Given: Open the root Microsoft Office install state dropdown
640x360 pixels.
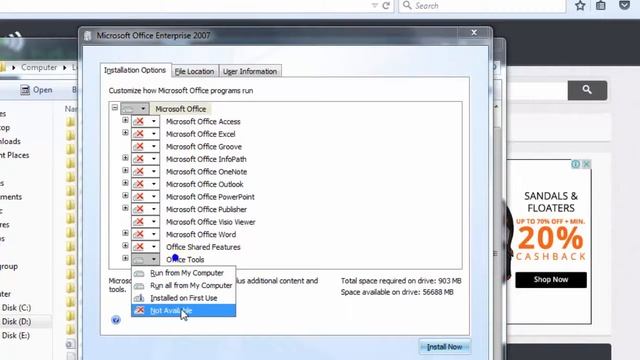Looking at the screenshot, I should (135, 109).
